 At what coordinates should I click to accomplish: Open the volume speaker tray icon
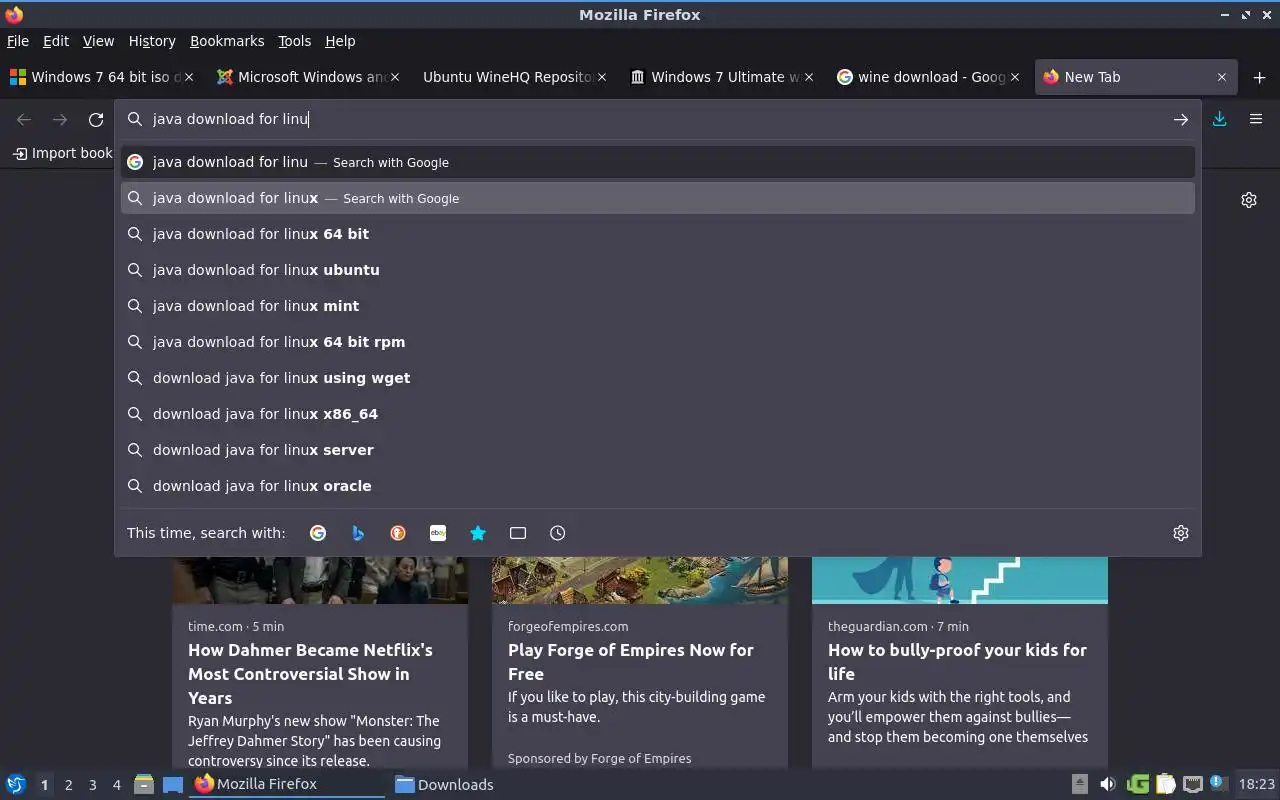pos(1107,784)
